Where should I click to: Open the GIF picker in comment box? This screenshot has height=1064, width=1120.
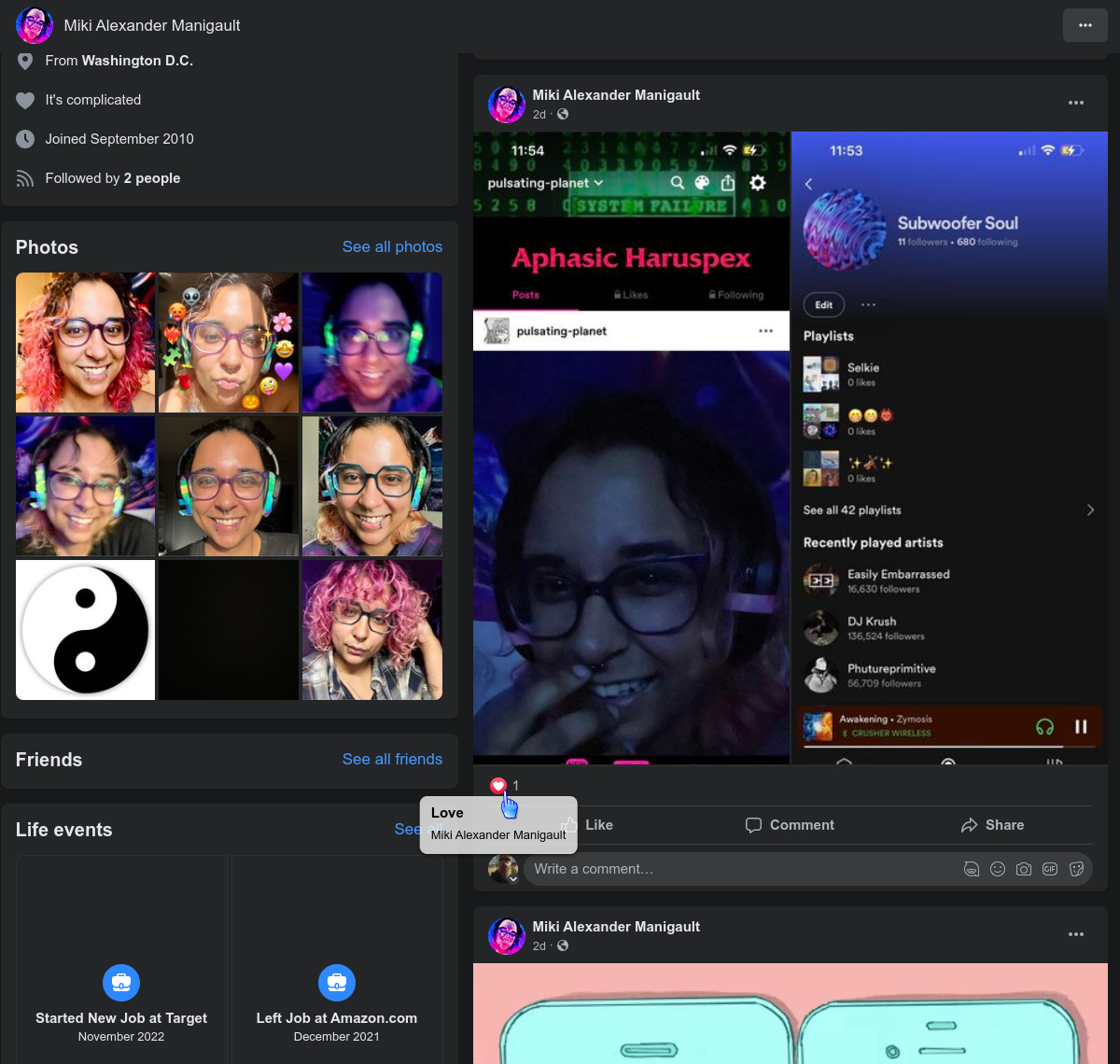(1050, 869)
